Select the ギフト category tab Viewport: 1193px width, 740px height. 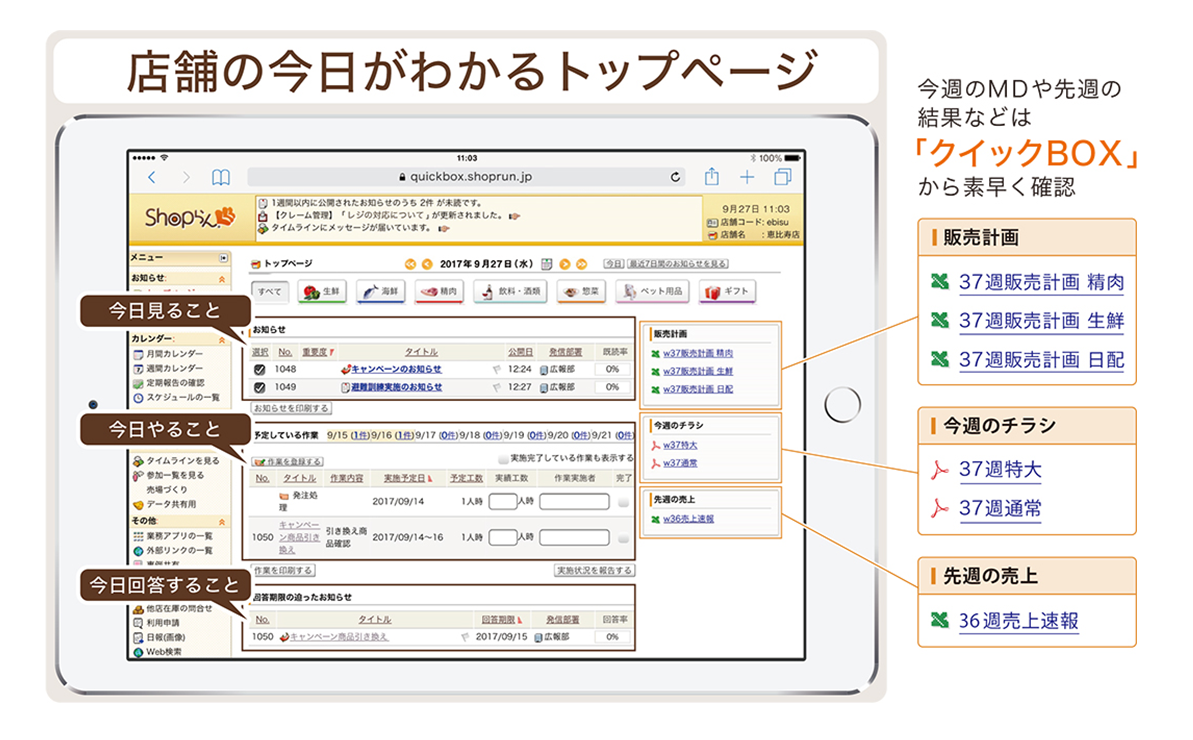(x=727, y=291)
